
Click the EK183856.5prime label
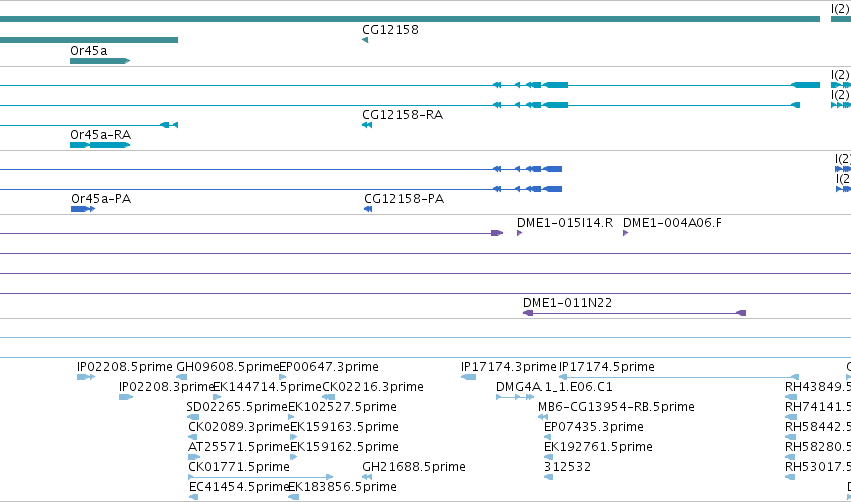pyautogui.click(x=342, y=487)
